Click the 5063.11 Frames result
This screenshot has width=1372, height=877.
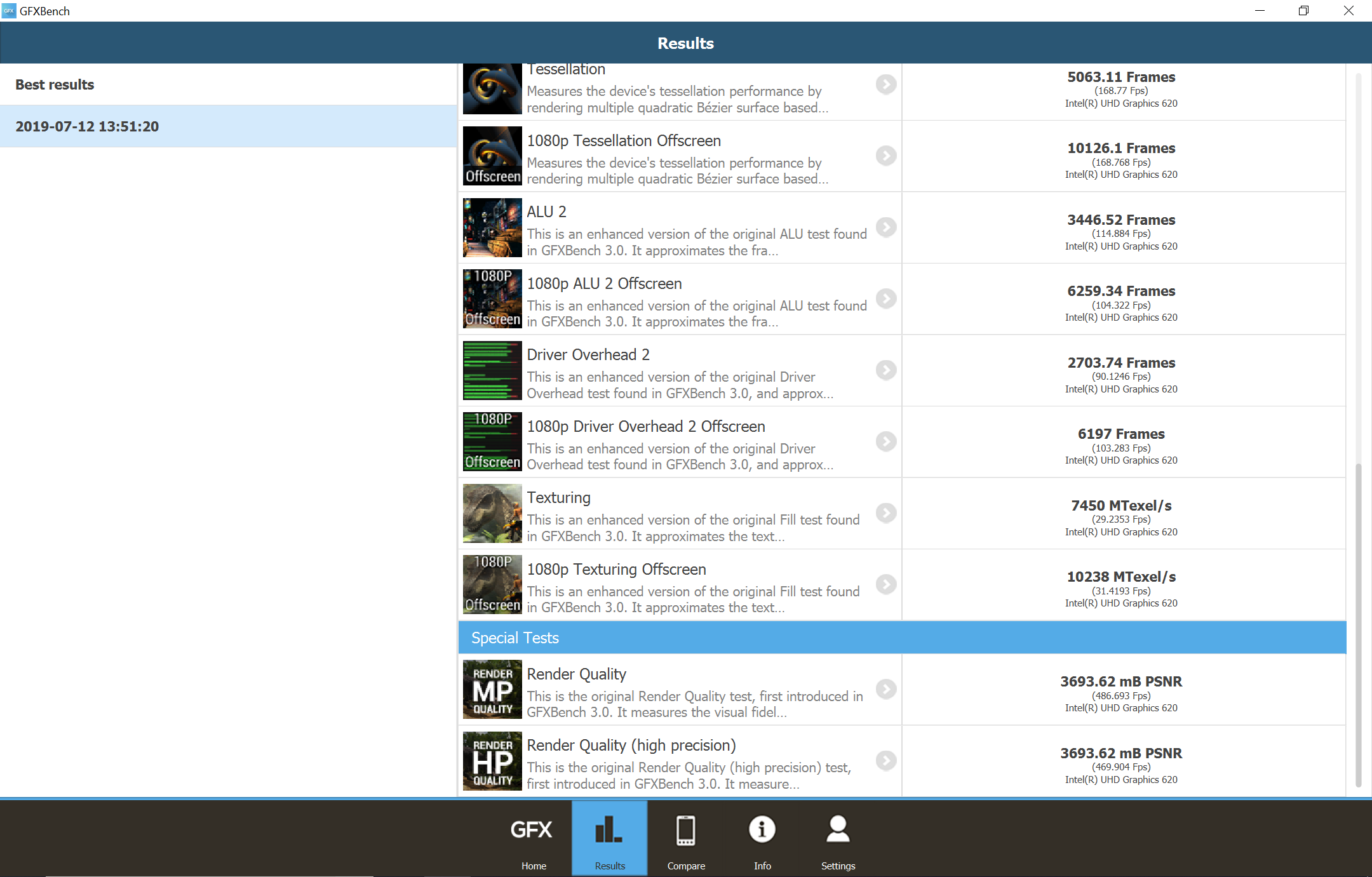[1121, 77]
